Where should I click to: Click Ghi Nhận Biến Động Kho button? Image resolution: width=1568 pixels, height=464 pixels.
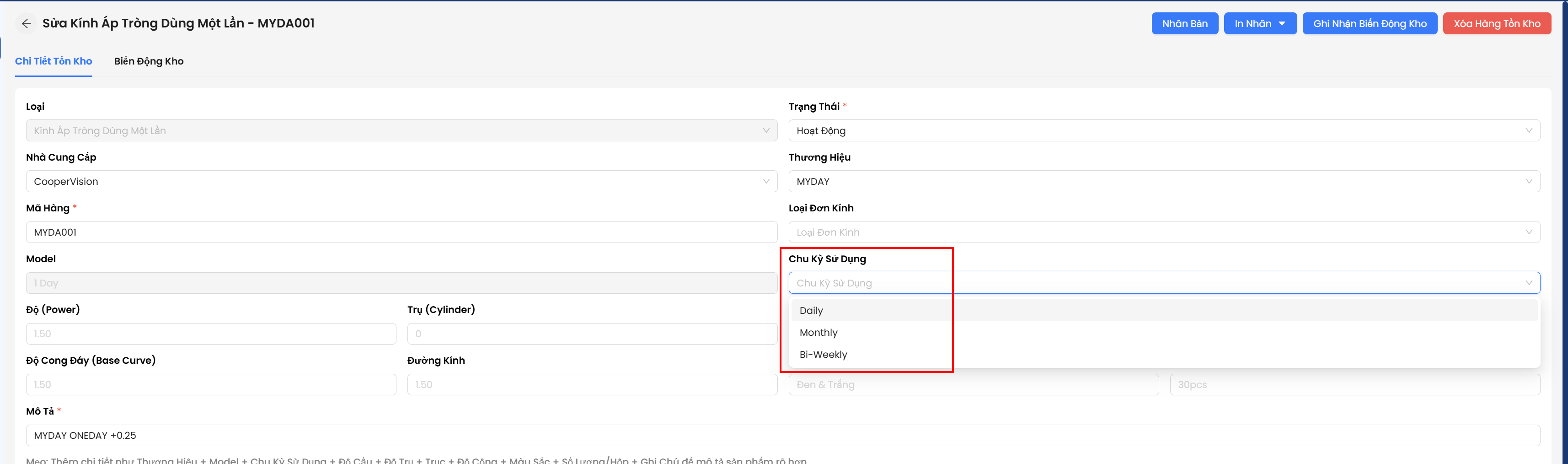coord(1370,24)
